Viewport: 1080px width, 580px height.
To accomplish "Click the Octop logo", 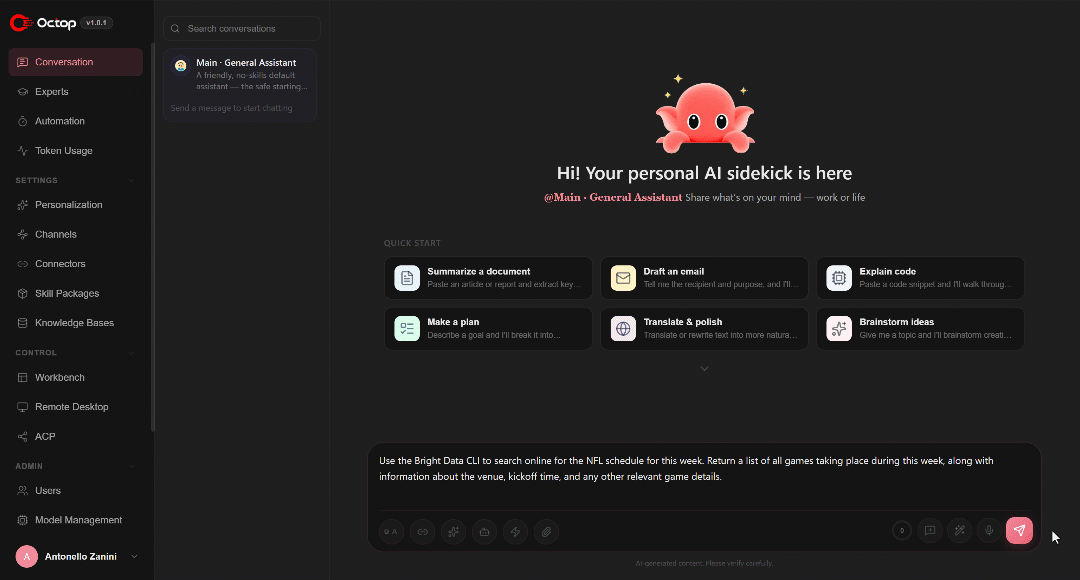I will pyautogui.click(x=43, y=23).
